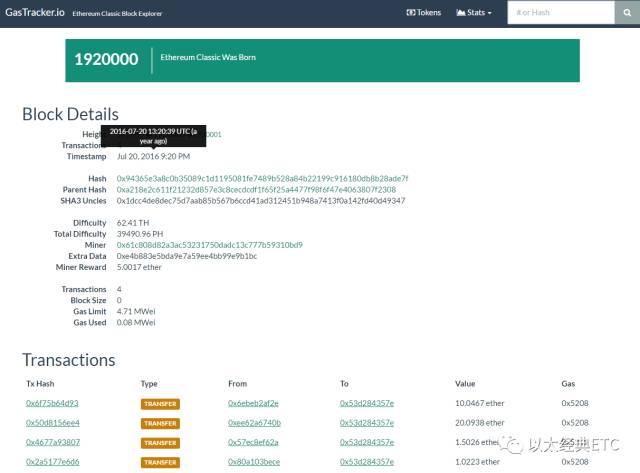Open transaction 0x50d8156ee4
Screen dimensions: 640x473
(x=53, y=423)
